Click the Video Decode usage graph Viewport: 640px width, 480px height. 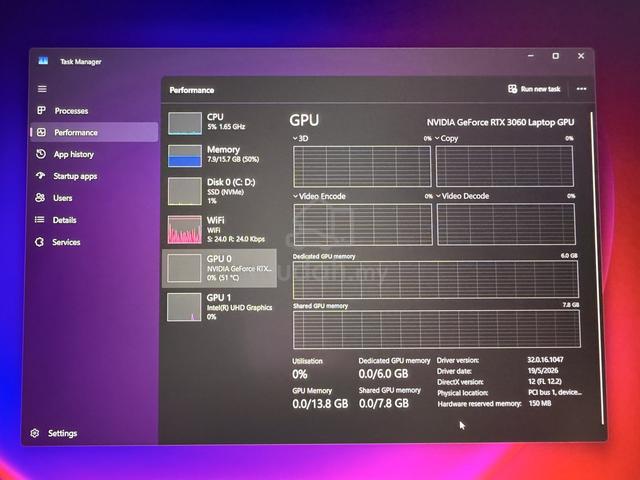tap(506, 224)
